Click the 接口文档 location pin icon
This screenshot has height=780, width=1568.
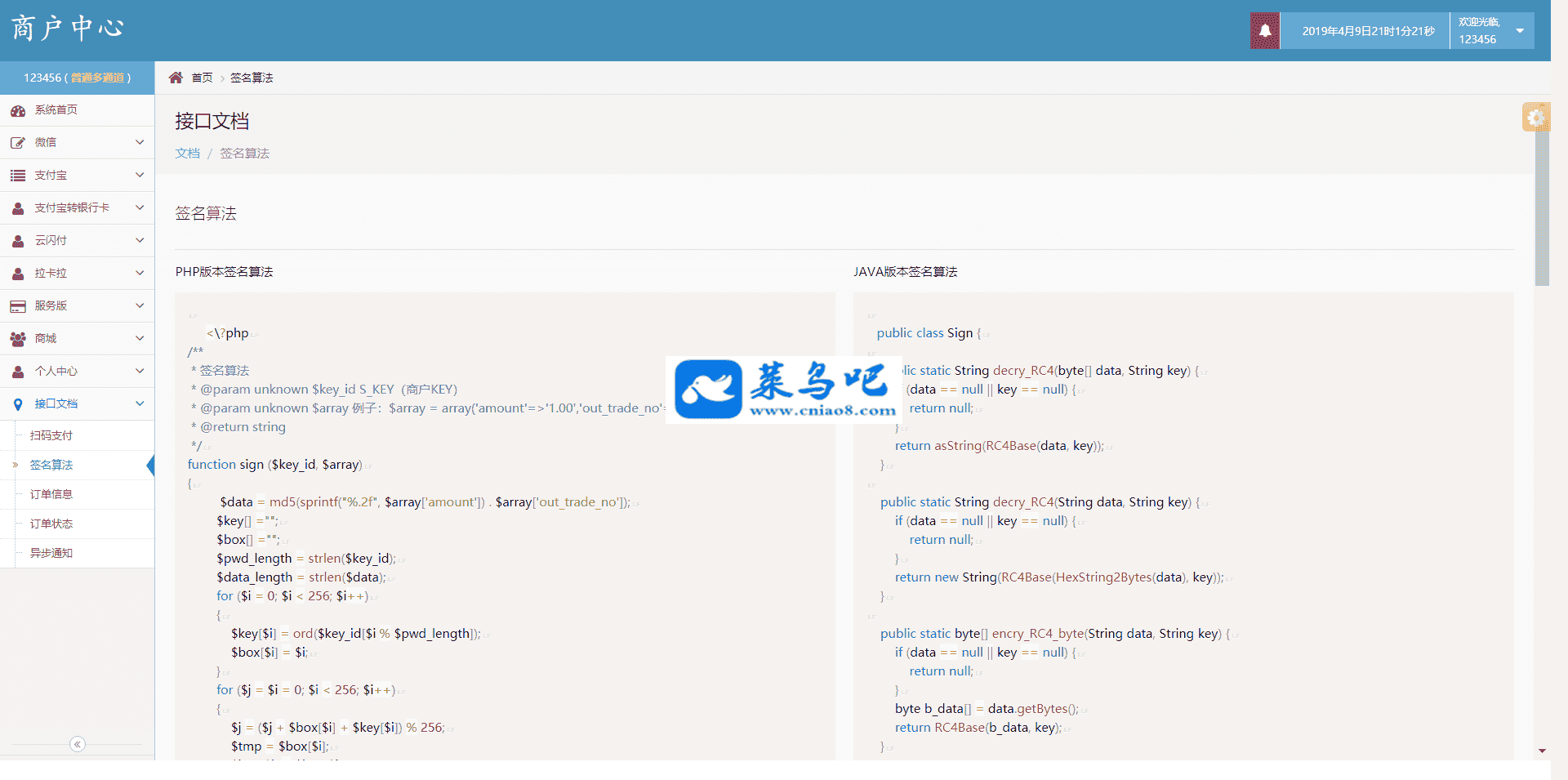click(18, 404)
